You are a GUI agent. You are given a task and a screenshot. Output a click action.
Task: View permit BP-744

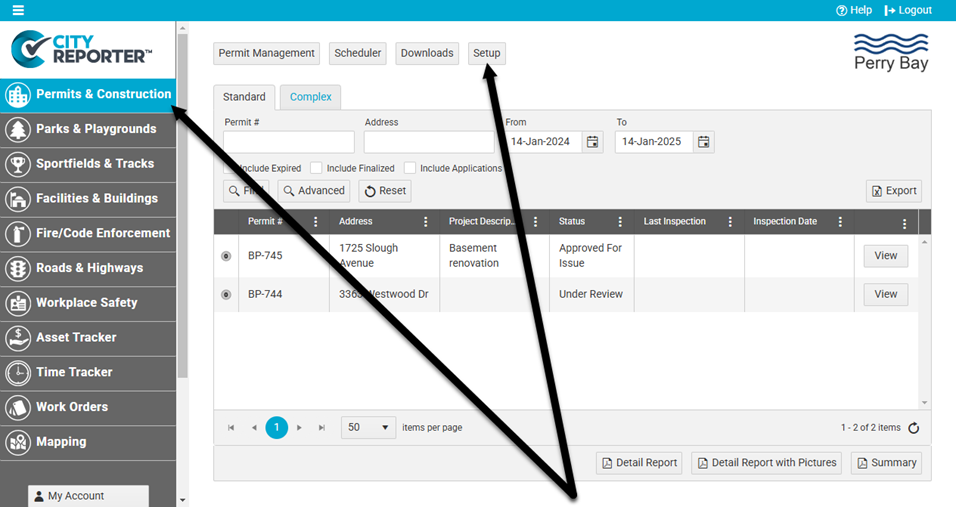[x=885, y=294]
